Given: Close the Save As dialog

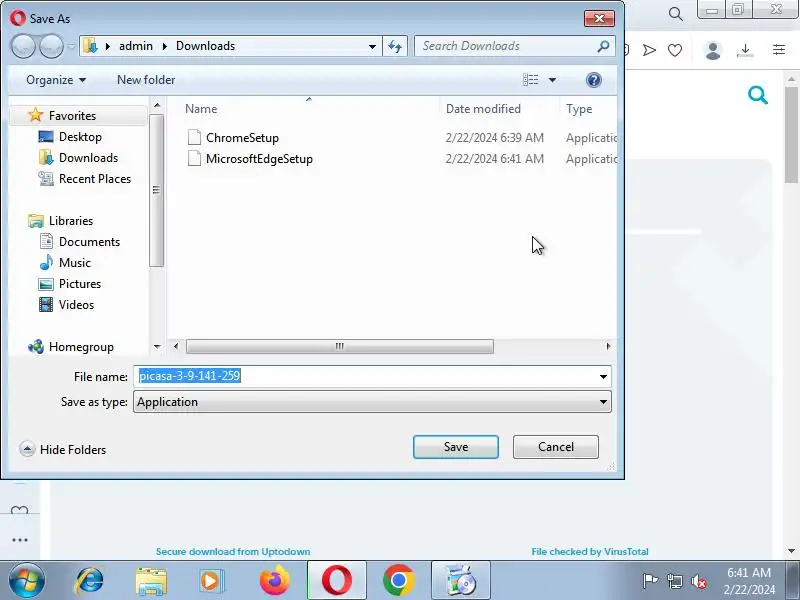Looking at the screenshot, I should (599, 19).
